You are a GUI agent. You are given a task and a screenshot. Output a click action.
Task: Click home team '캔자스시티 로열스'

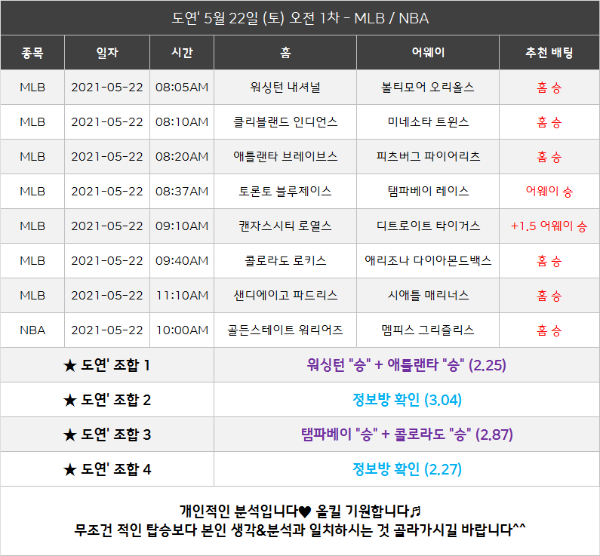285,226
